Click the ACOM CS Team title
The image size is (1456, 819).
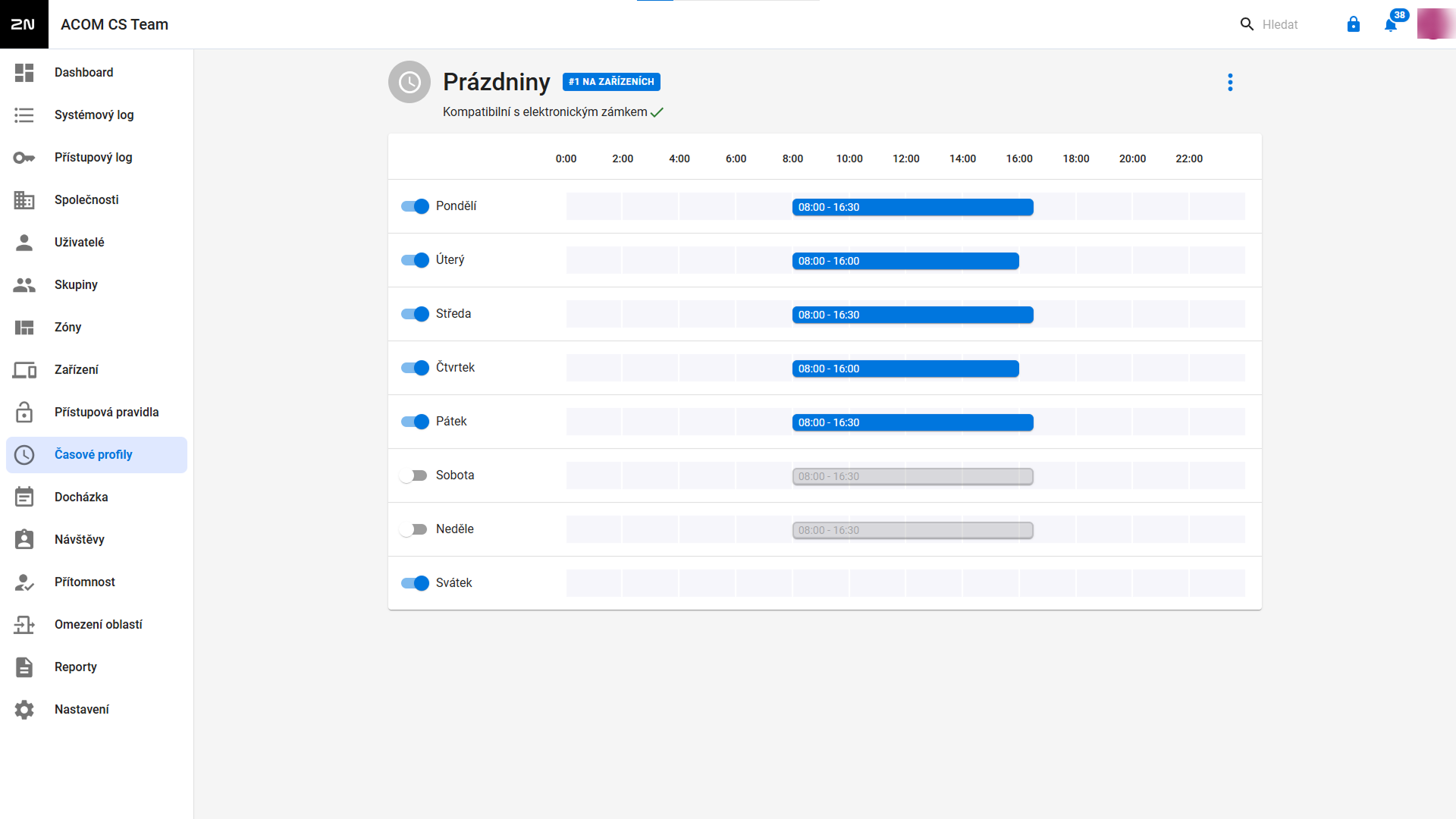pyautogui.click(x=115, y=24)
